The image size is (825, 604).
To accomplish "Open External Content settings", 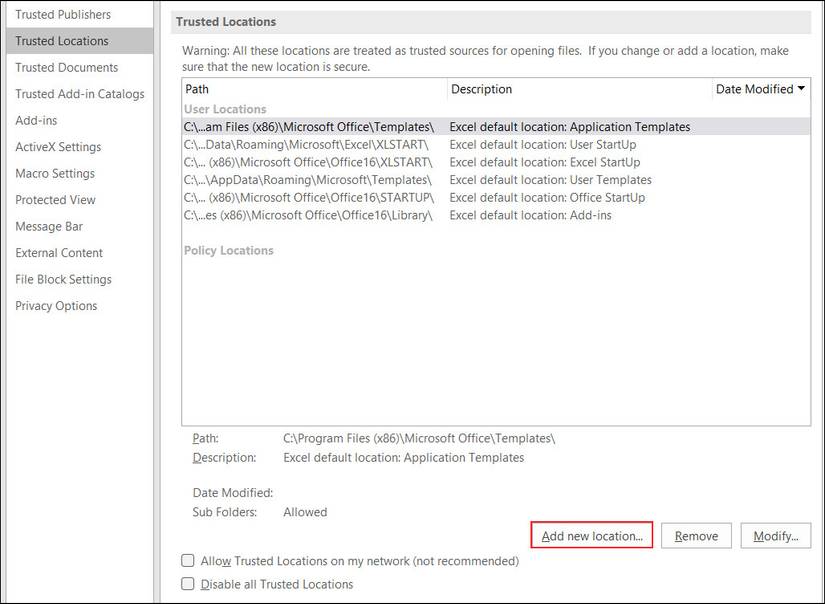I will click(x=57, y=253).
